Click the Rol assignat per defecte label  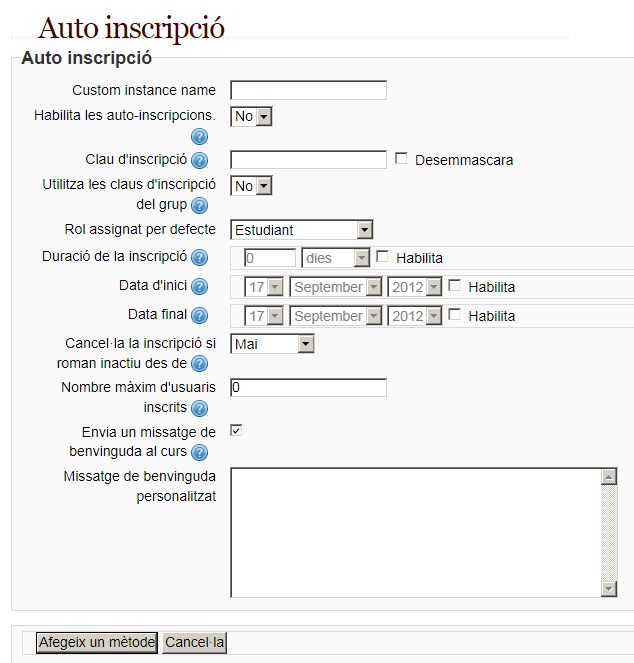[x=140, y=229]
